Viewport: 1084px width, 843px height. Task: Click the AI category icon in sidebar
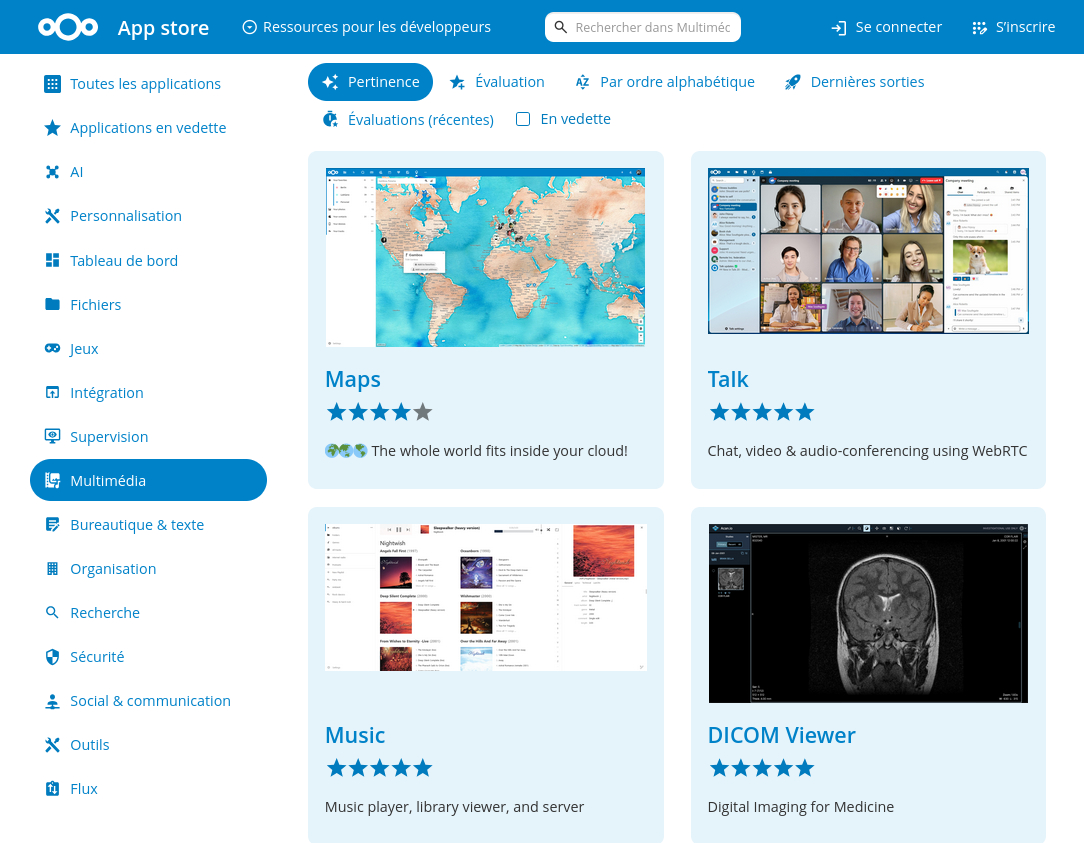tap(53, 172)
